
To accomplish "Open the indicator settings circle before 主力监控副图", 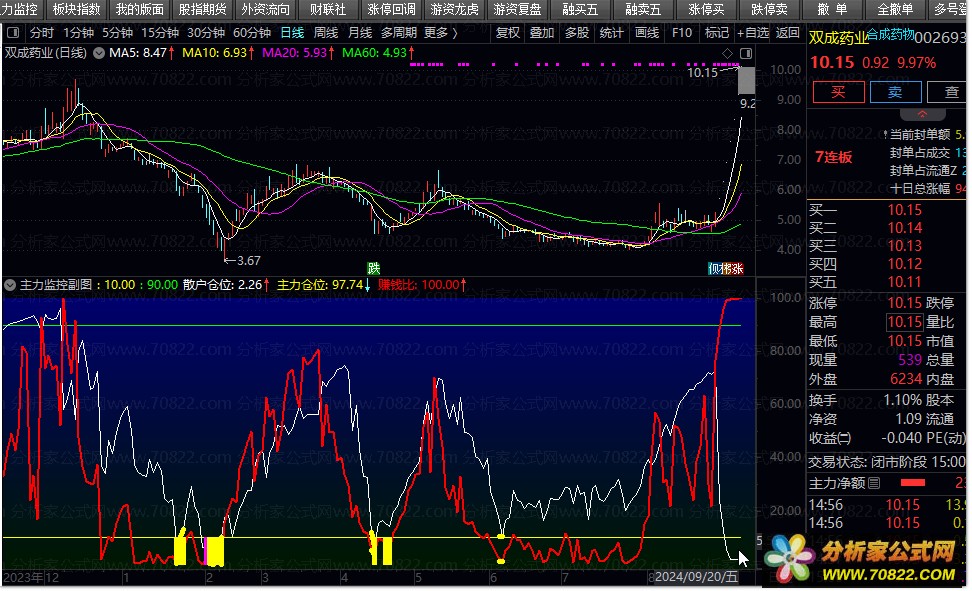I will click(9, 285).
